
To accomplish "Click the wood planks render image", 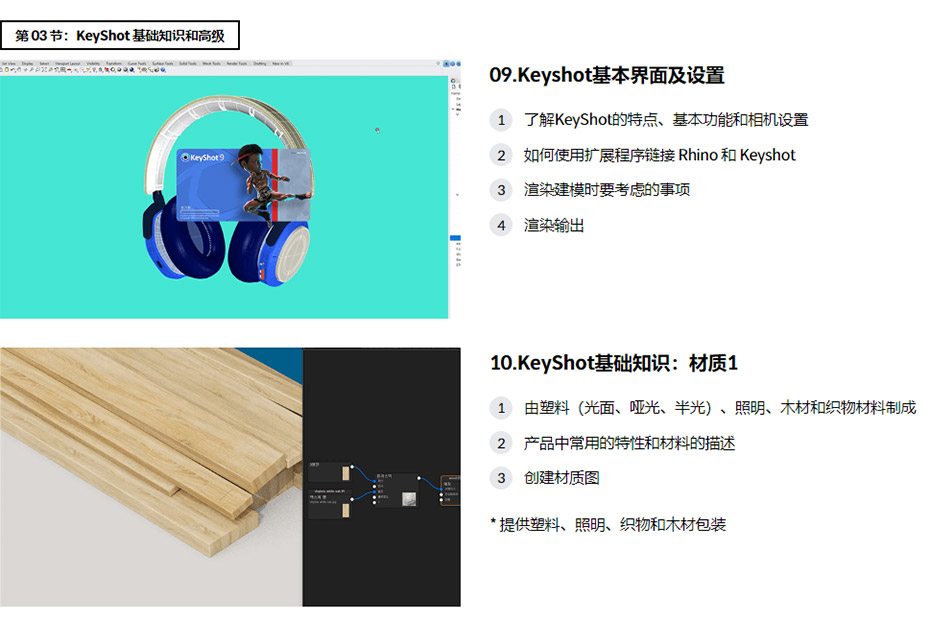I will coord(151,477).
